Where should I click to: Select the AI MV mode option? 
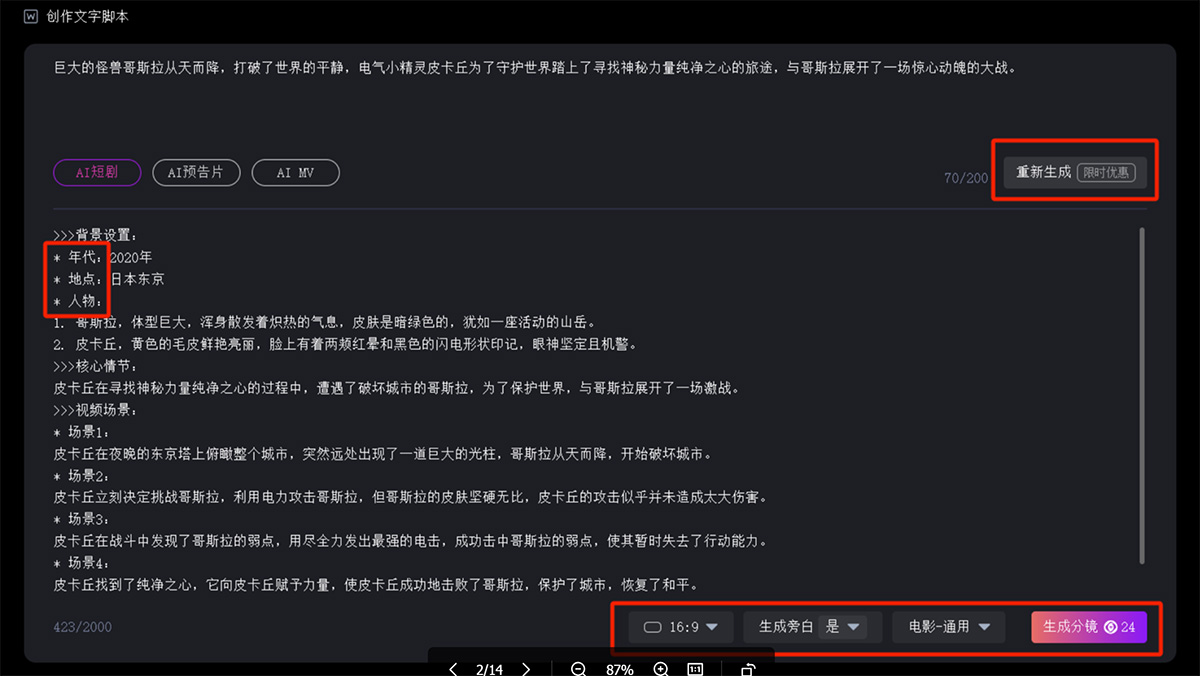(295, 172)
